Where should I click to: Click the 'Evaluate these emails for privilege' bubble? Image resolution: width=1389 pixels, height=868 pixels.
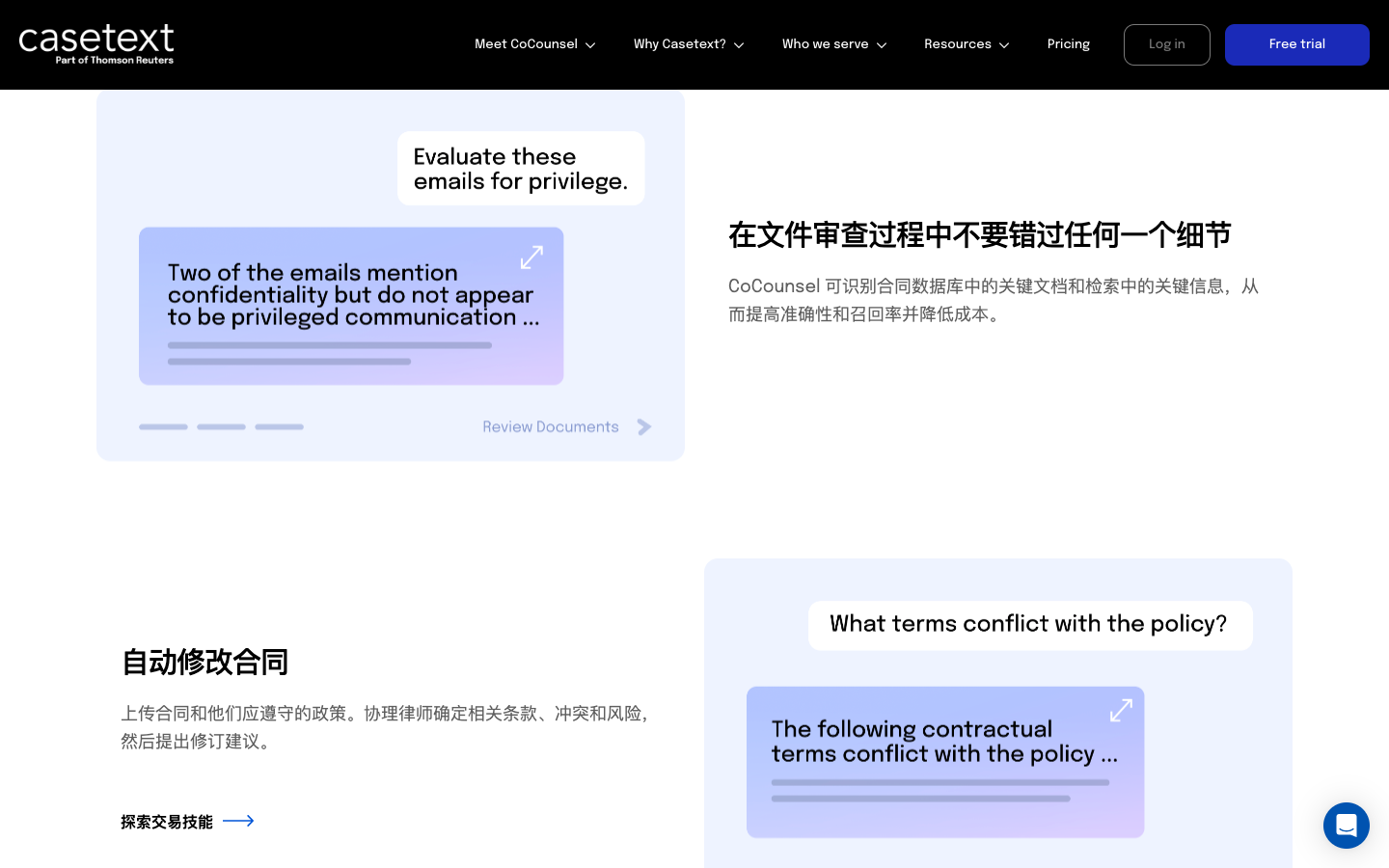click(x=521, y=168)
